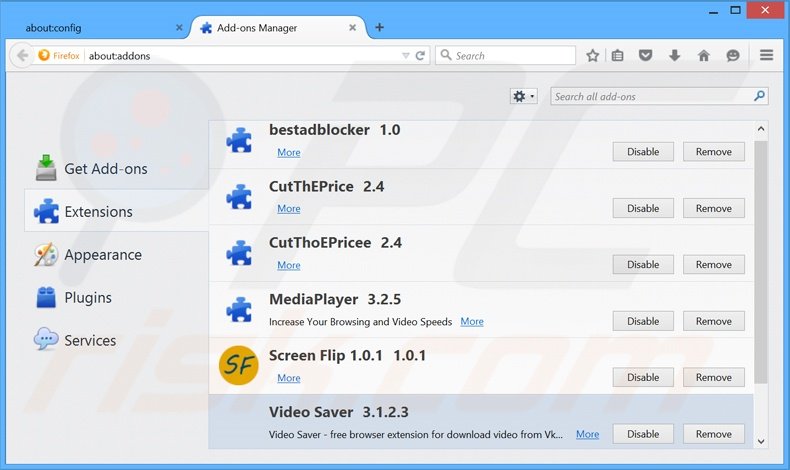The image size is (790, 470).
Task: Remove the Video Saver extension
Action: [x=713, y=434]
